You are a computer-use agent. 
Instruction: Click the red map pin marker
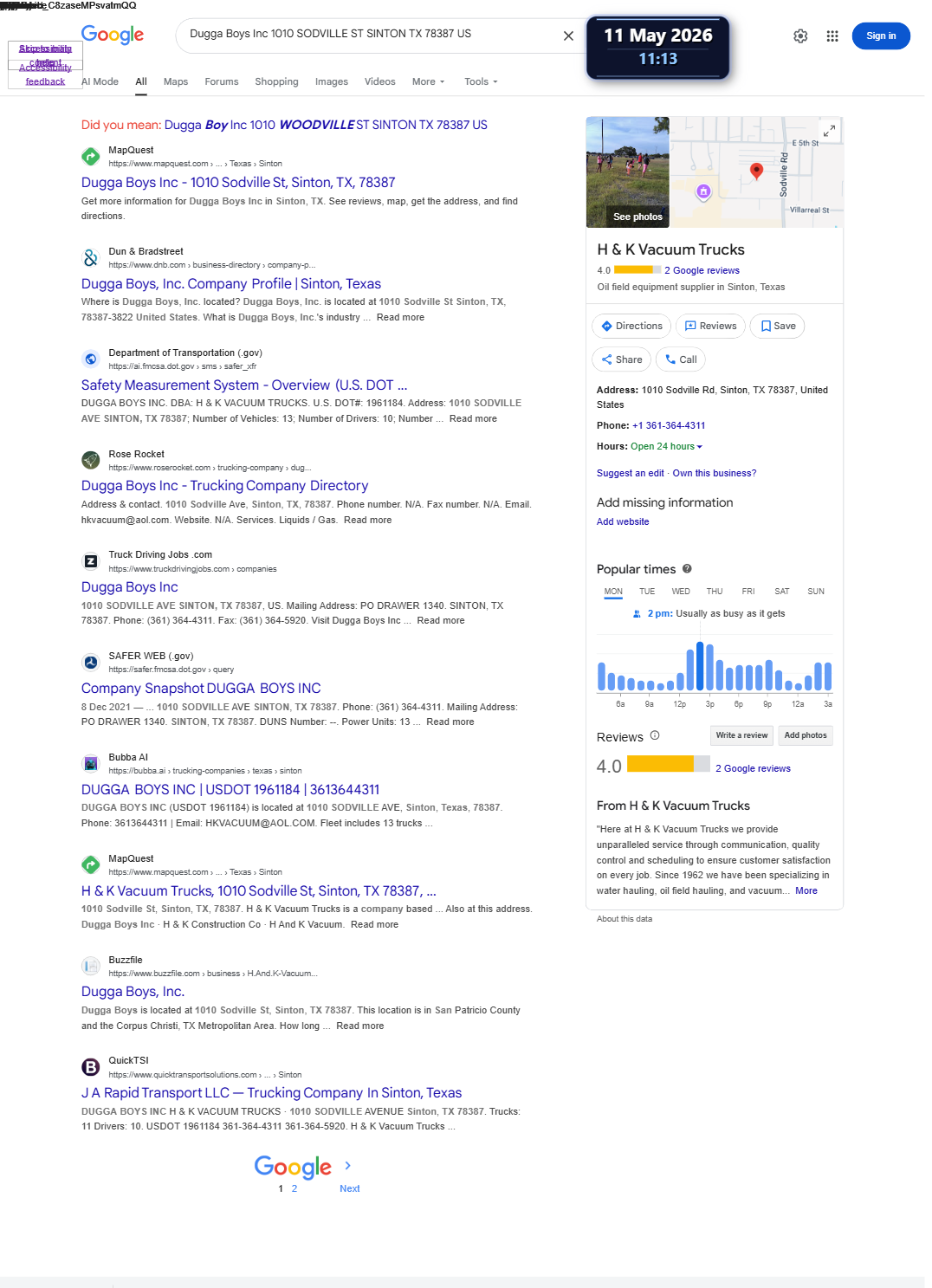[x=756, y=171]
